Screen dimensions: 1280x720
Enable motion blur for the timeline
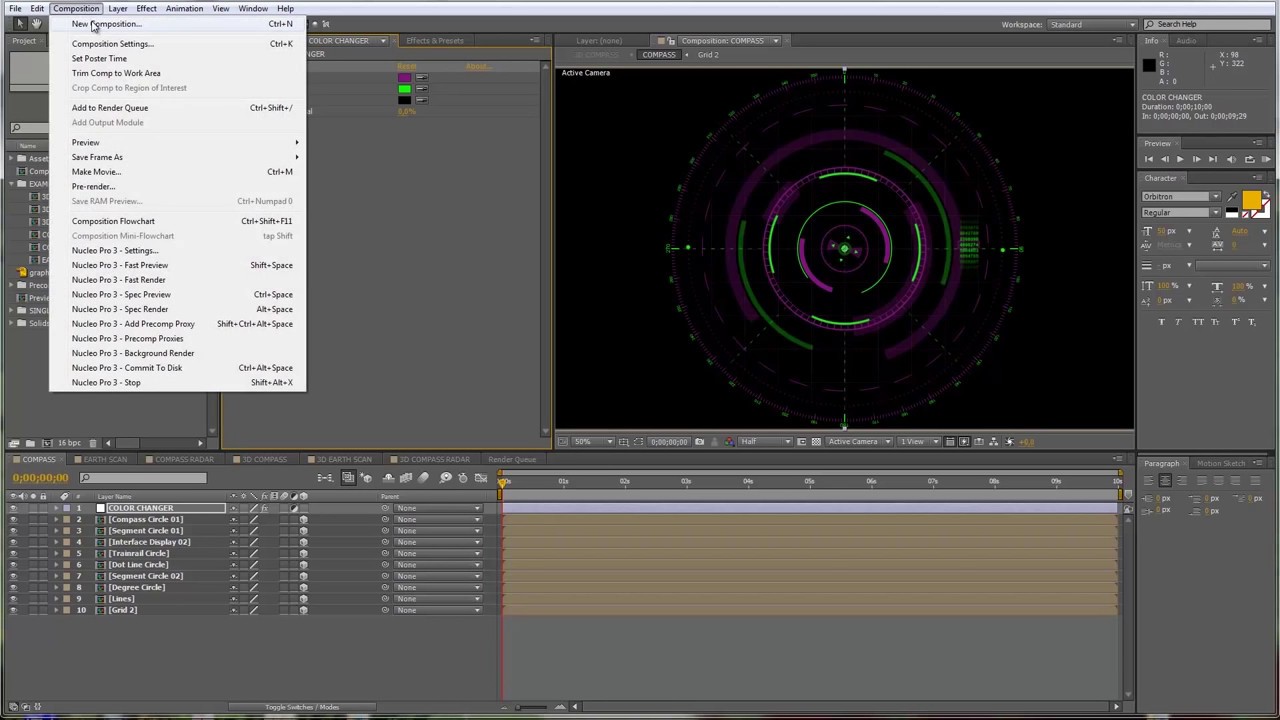[424, 478]
